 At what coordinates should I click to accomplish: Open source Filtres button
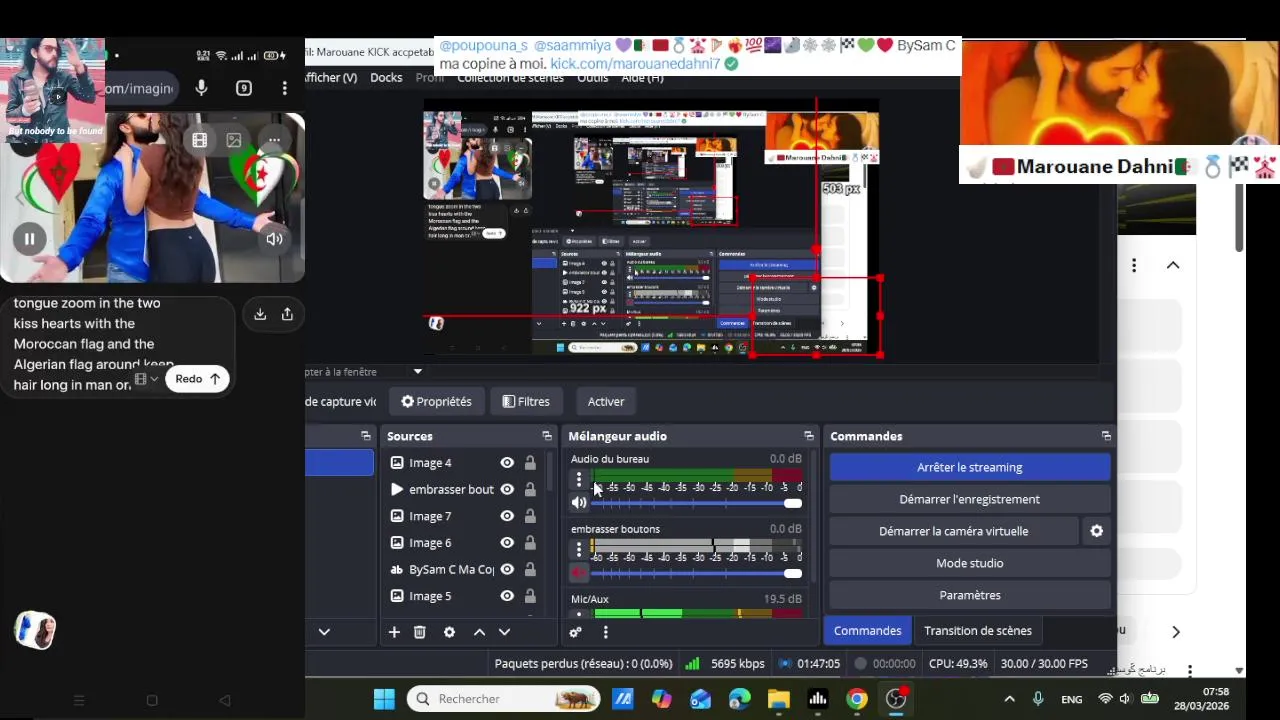tap(526, 401)
